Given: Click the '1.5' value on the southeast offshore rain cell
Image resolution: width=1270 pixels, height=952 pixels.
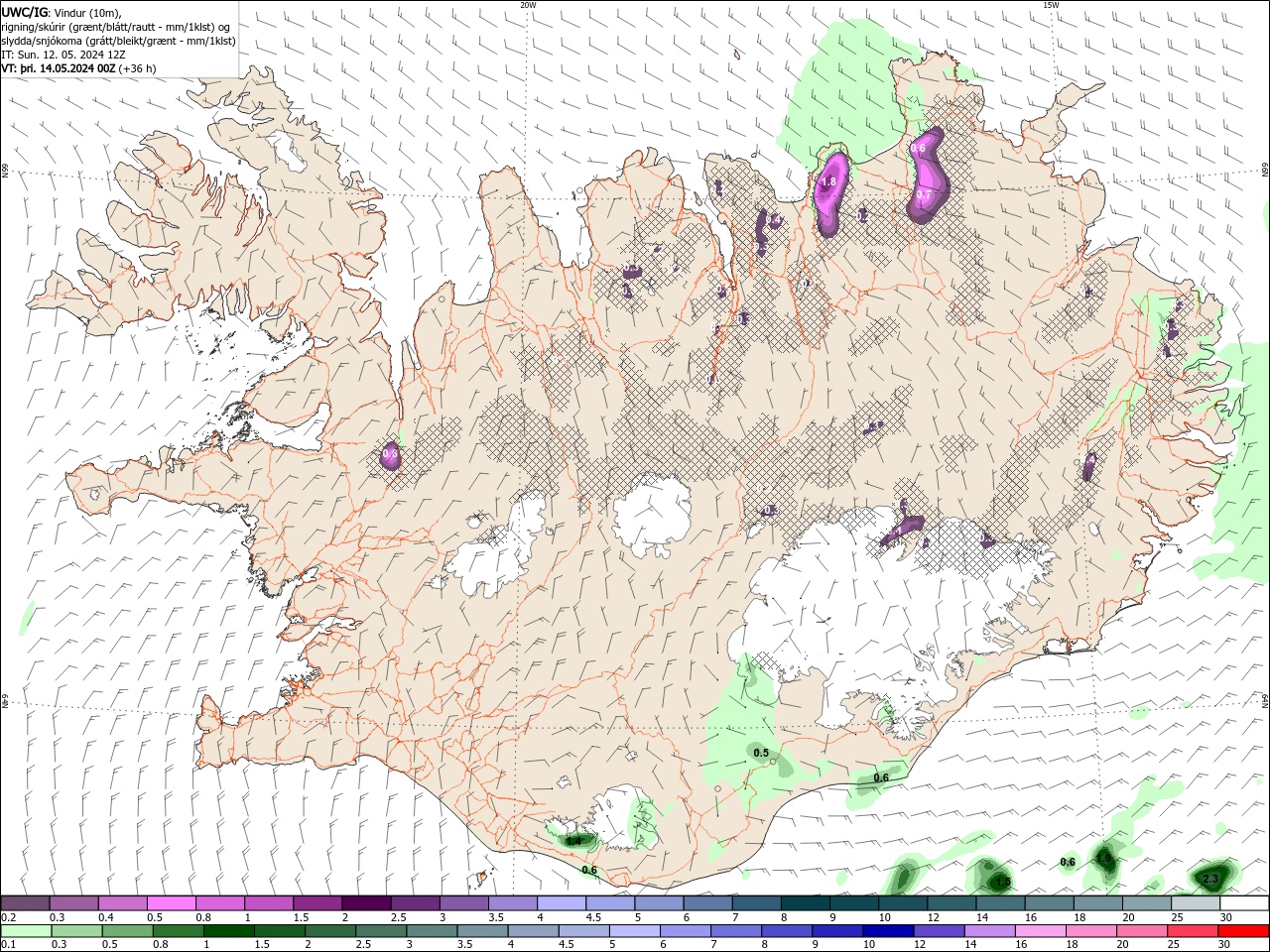Looking at the screenshot, I should click(1003, 882).
